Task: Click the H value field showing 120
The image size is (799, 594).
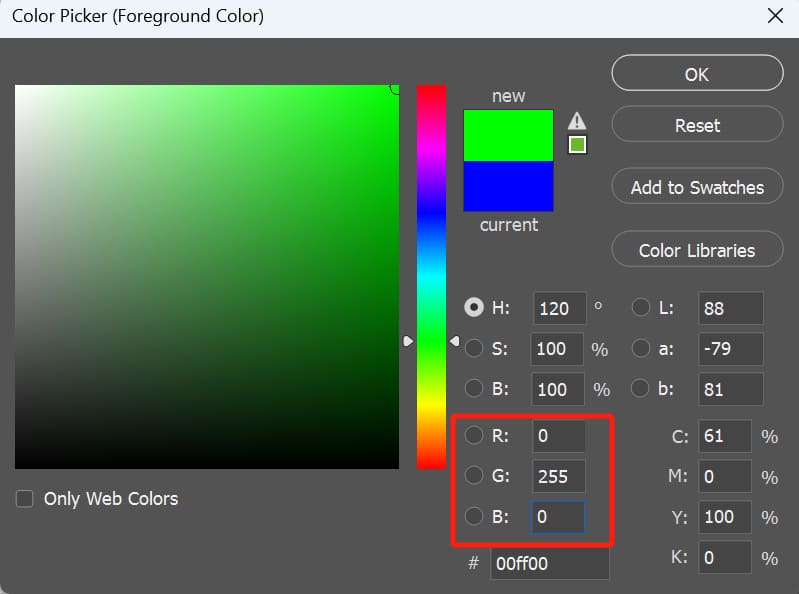Action: click(x=559, y=308)
